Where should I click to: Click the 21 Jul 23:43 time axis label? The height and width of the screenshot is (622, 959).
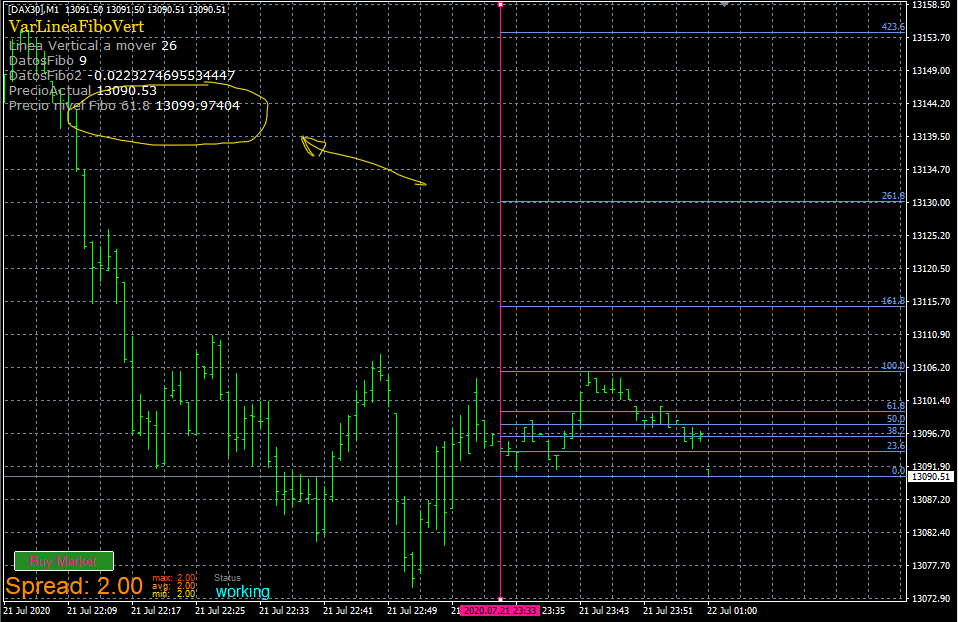pyautogui.click(x=604, y=610)
